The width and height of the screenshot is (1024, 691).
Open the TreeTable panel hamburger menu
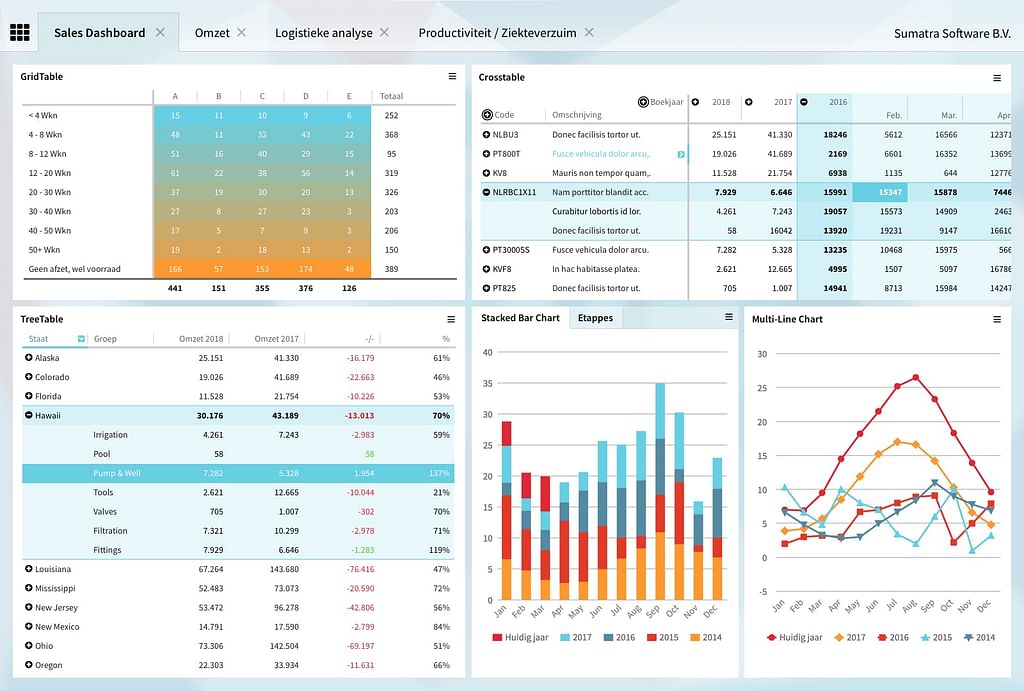tap(452, 319)
